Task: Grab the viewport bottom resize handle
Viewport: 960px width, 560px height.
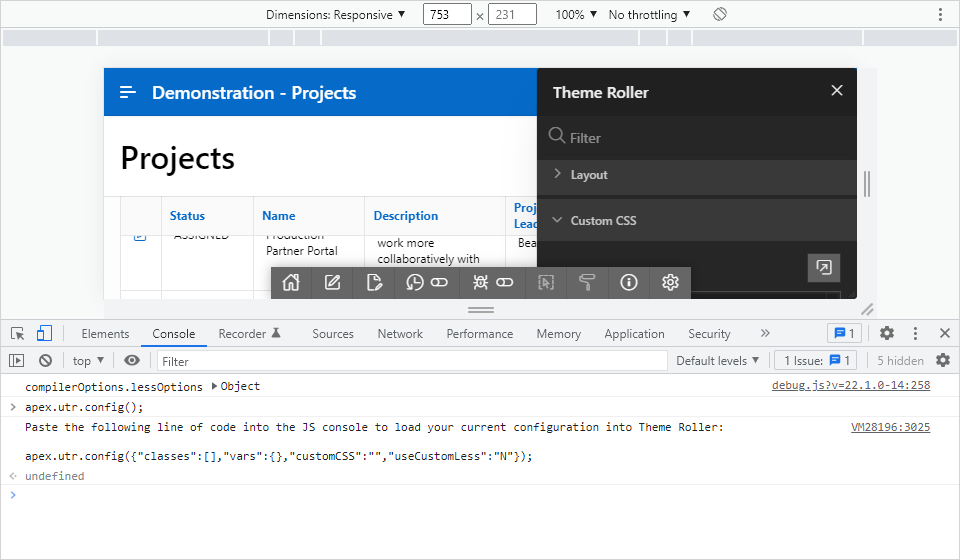Action: pos(481,310)
